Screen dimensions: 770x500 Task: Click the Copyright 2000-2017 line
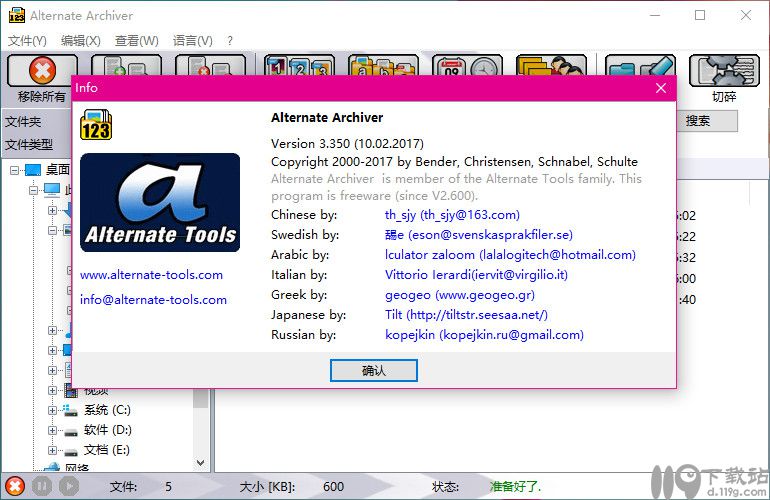pyautogui.click(x=454, y=162)
